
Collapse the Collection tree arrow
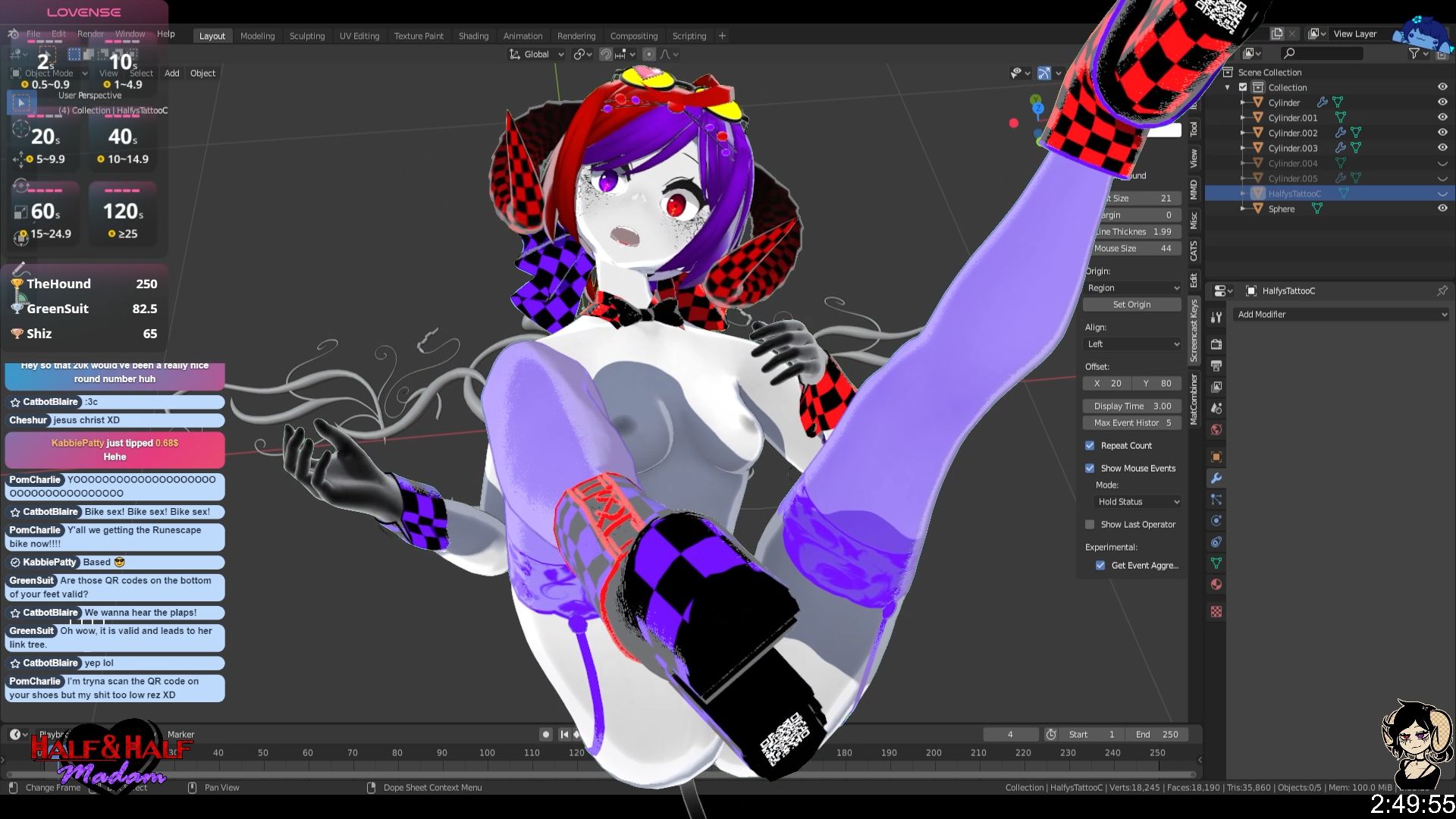pyautogui.click(x=1228, y=87)
